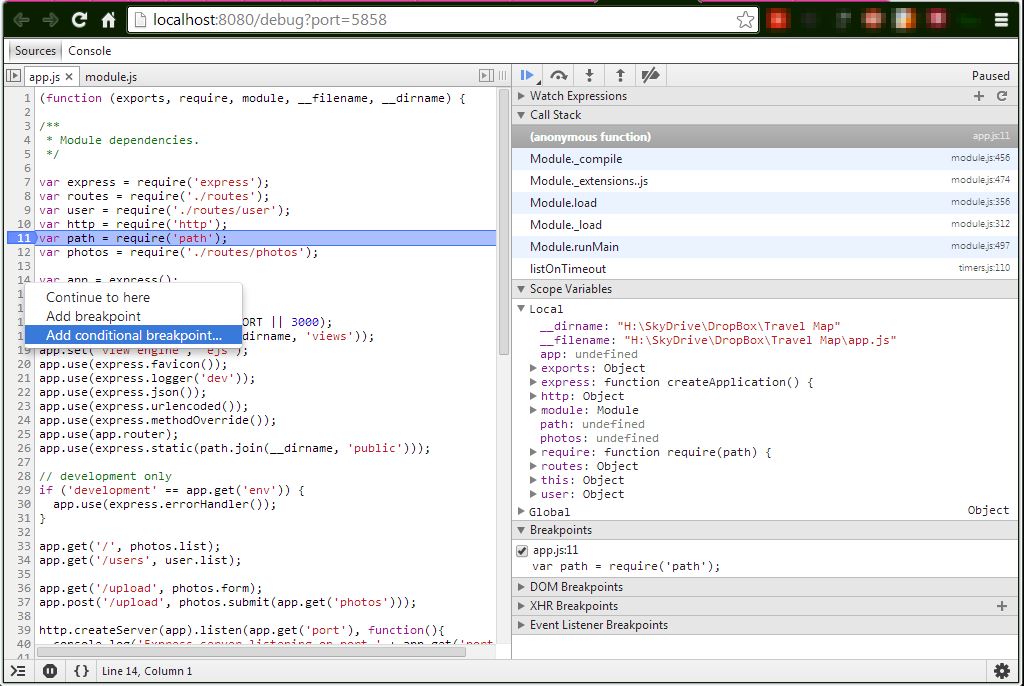Viewport: 1024px width, 686px height.
Task: Click the Step over function icon
Action: pyautogui.click(x=559, y=75)
